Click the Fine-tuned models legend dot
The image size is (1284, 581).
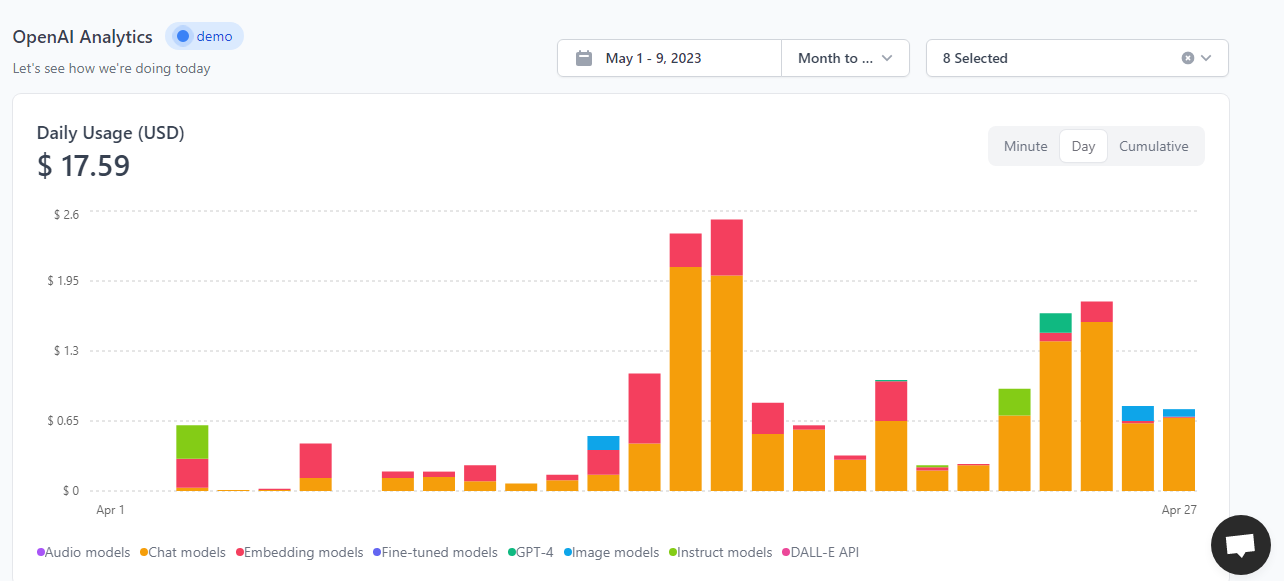coord(376,552)
